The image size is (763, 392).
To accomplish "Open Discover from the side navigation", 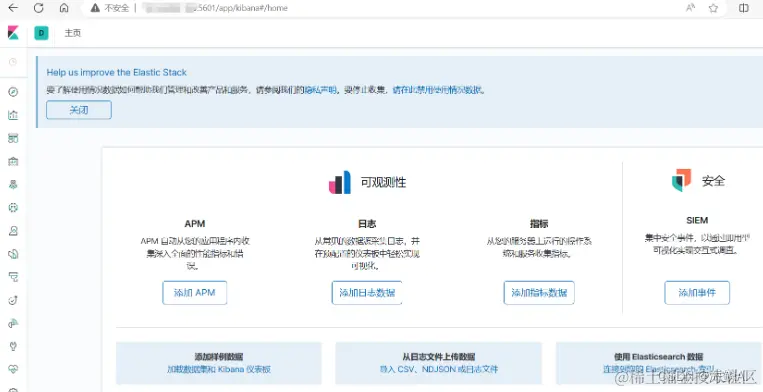I will tap(13, 92).
